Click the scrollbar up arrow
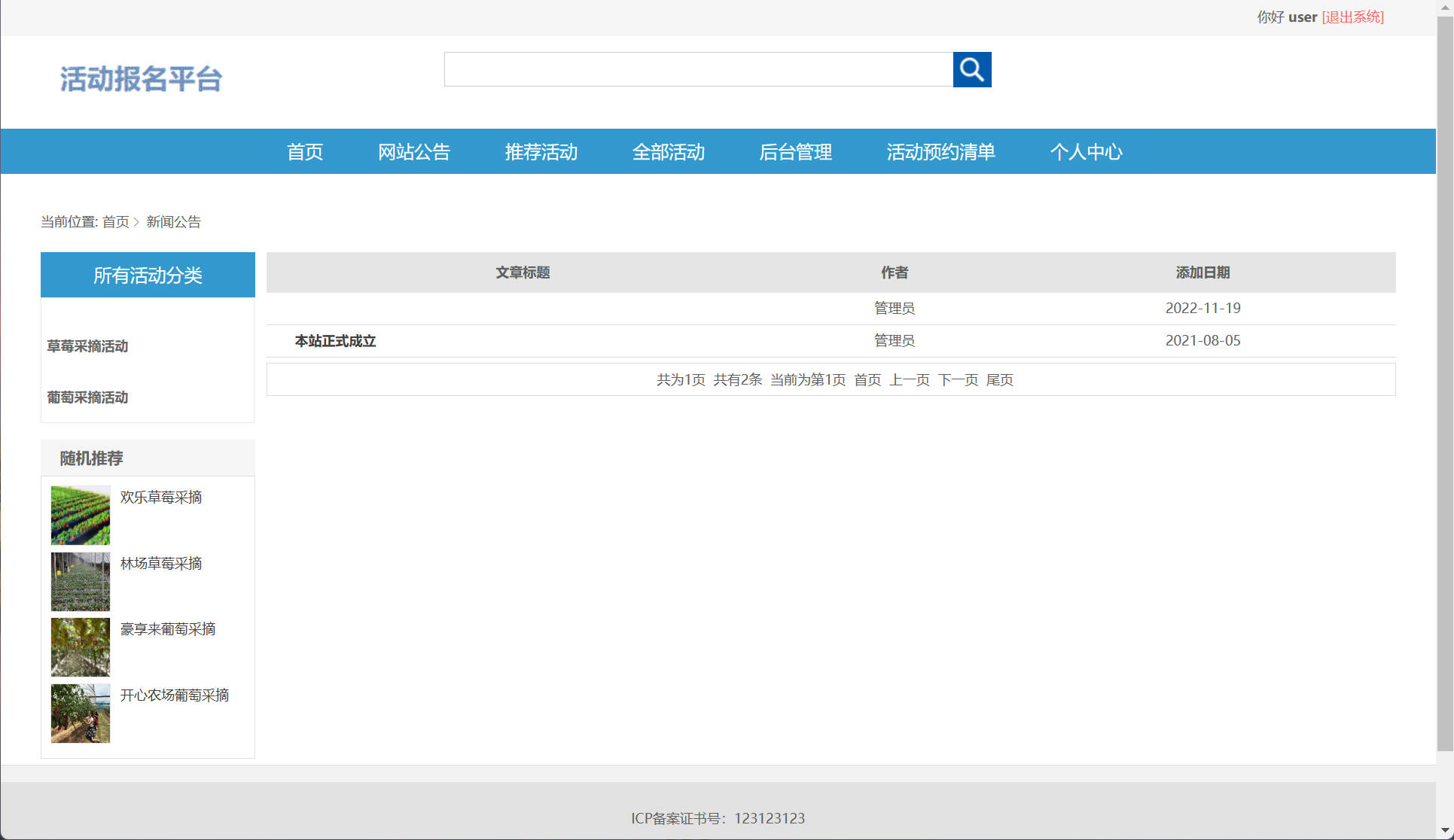The width and height of the screenshot is (1454, 840). click(1443, 6)
